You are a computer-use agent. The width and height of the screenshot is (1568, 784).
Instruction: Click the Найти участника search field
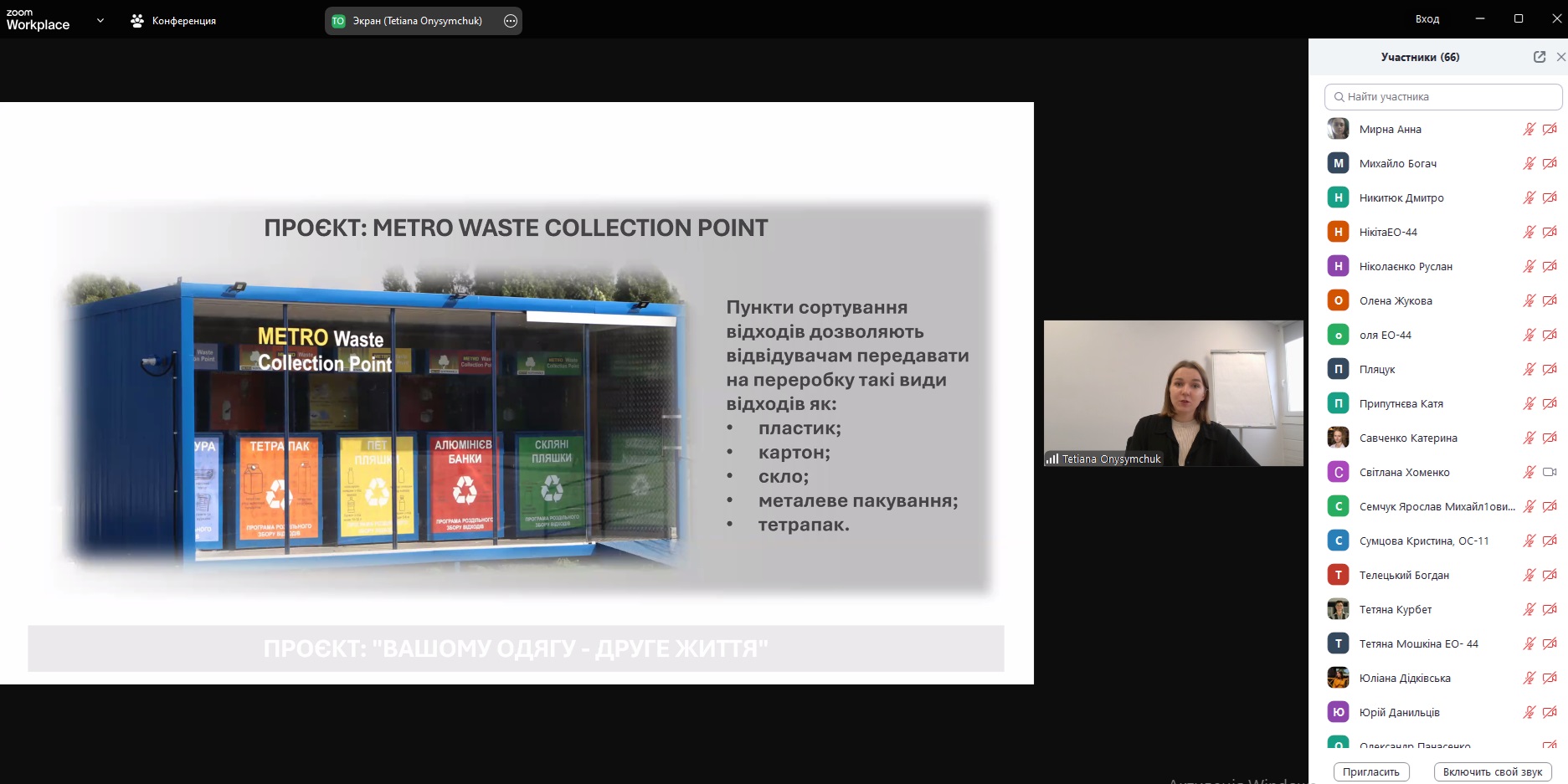(x=1443, y=97)
